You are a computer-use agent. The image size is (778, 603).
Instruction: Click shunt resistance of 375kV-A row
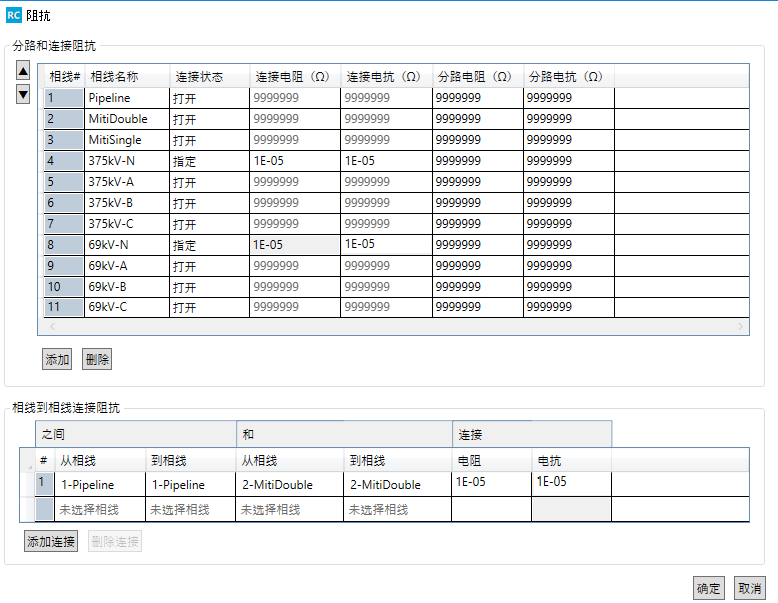[x=478, y=182]
